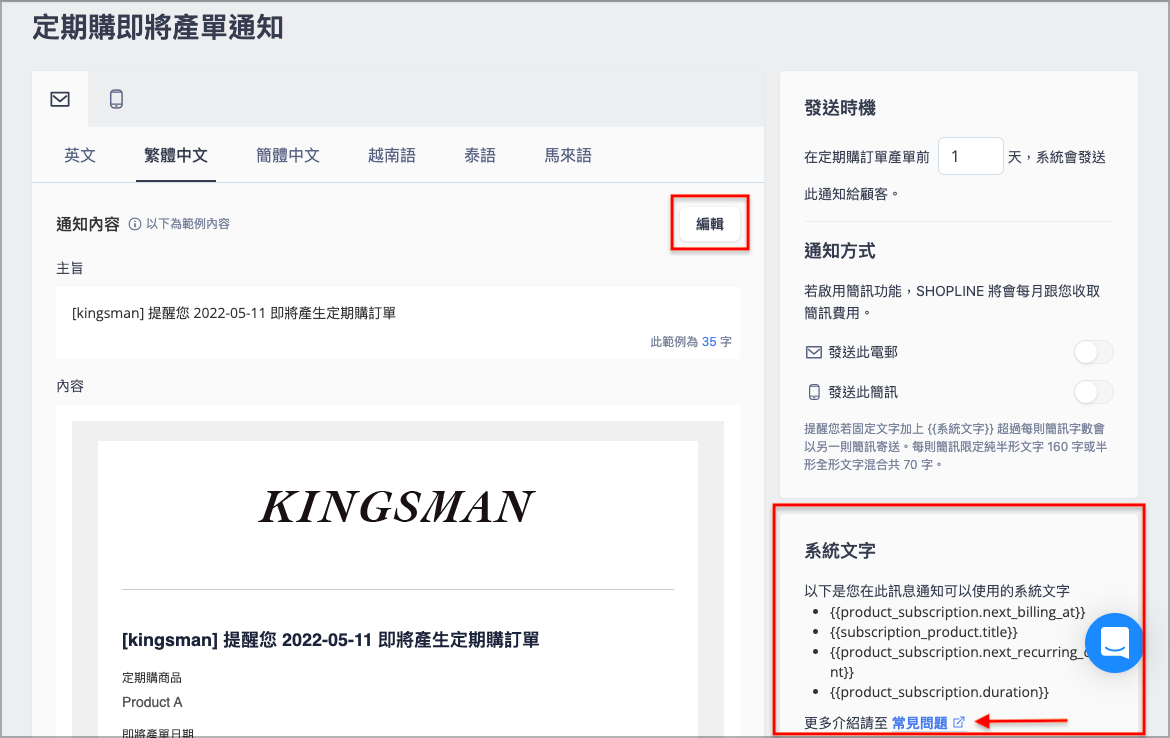
Task: Select the 馬來語 language tab
Action: (x=568, y=155)
